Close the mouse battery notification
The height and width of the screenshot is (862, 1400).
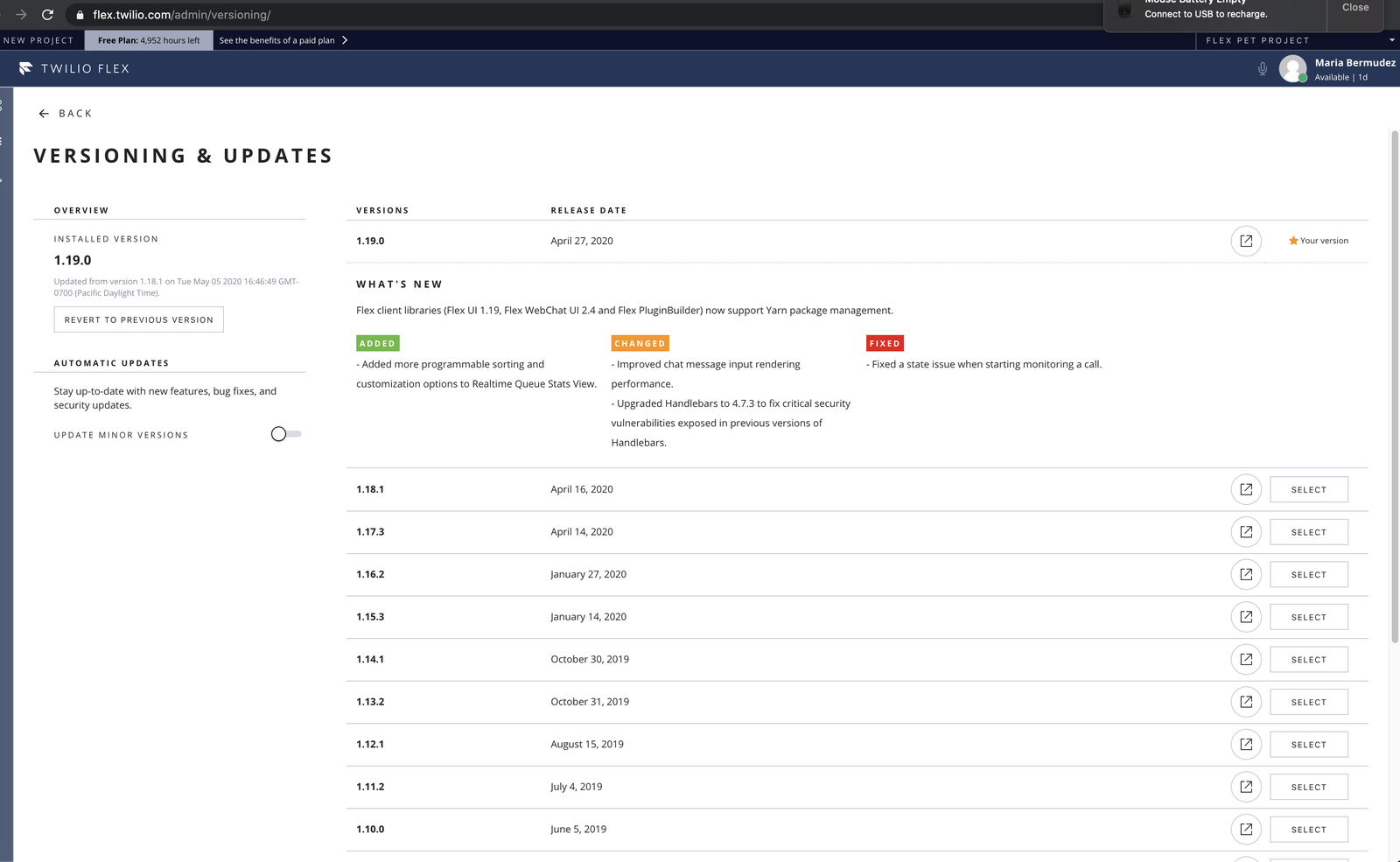[1354, 8]
